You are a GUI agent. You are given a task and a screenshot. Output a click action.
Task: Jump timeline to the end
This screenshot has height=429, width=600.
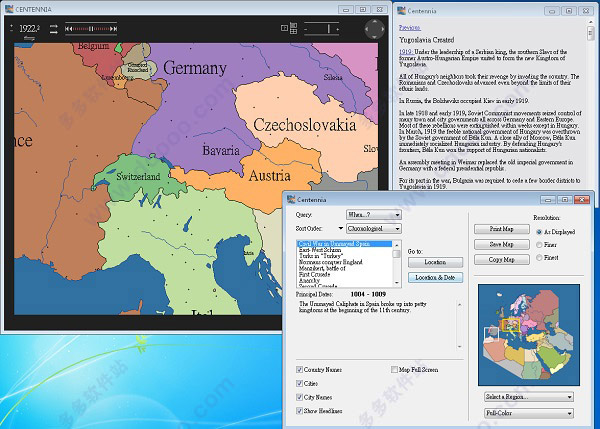(114, 29)
